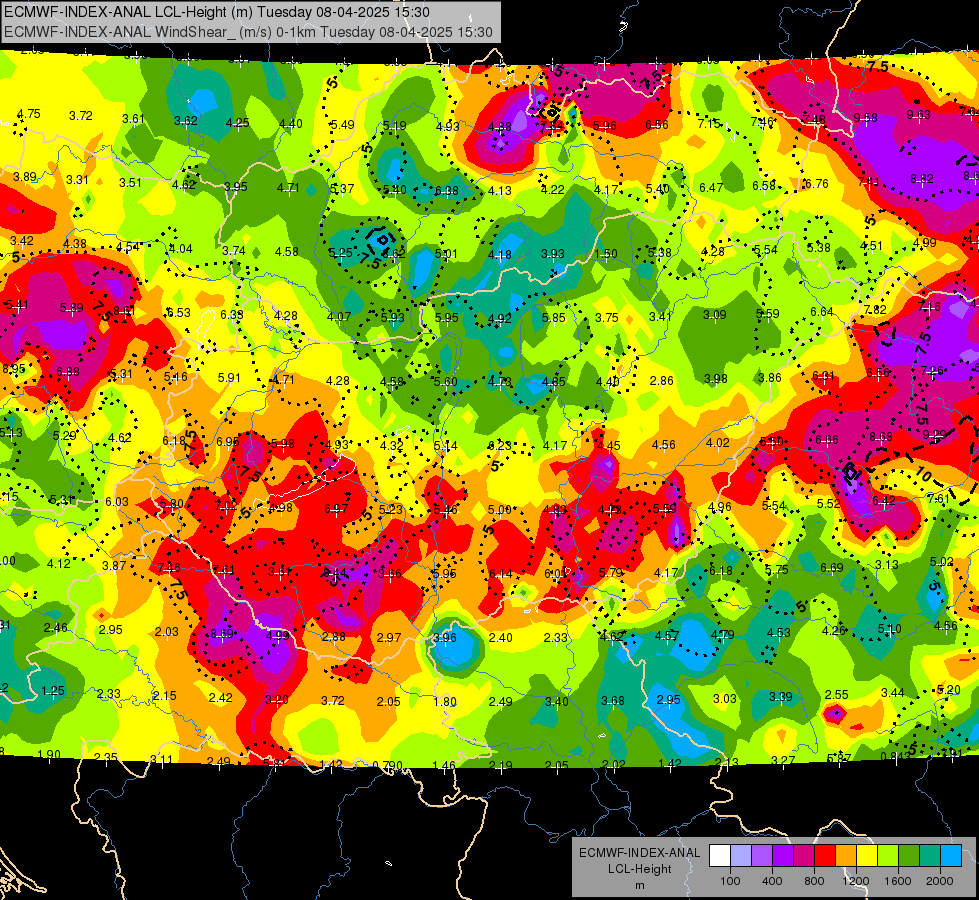
Task: Click the wind shear value 9.29
Action: point(934,434)
